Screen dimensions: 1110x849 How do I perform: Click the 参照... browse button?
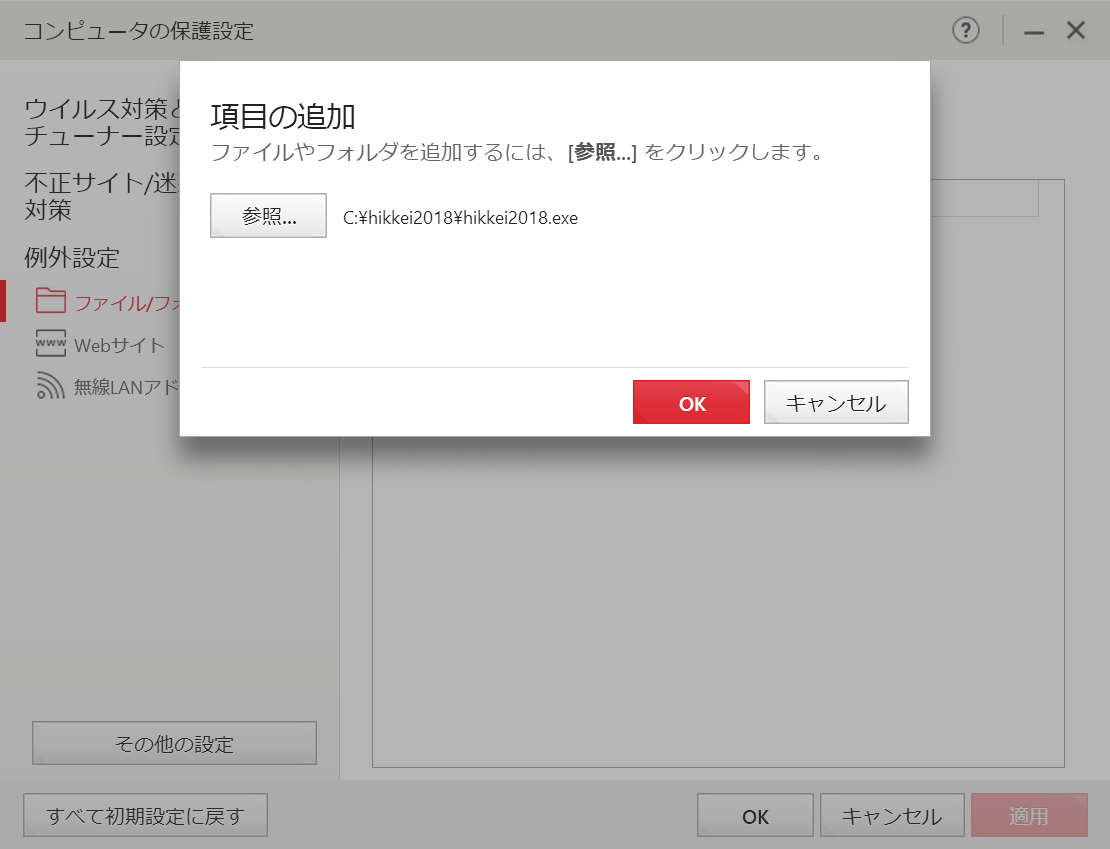(x=268, y=216)
